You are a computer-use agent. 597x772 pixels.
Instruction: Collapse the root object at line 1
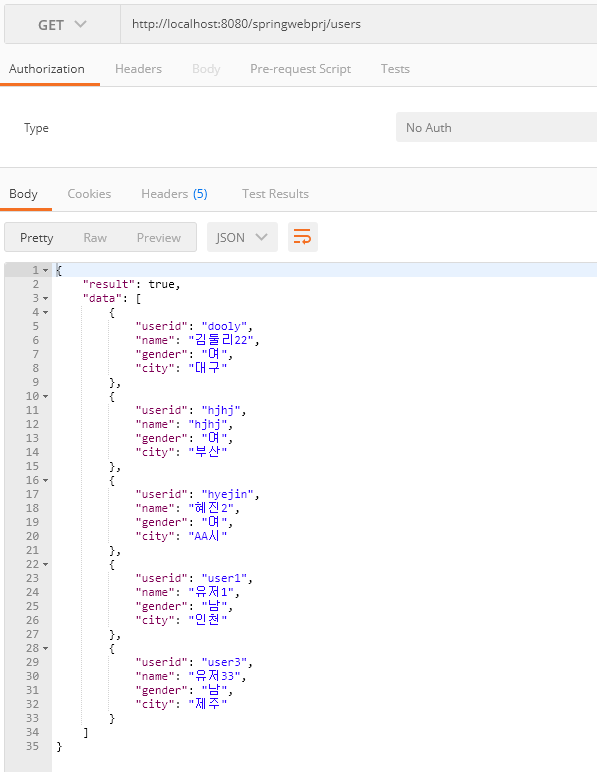[45, 270]
